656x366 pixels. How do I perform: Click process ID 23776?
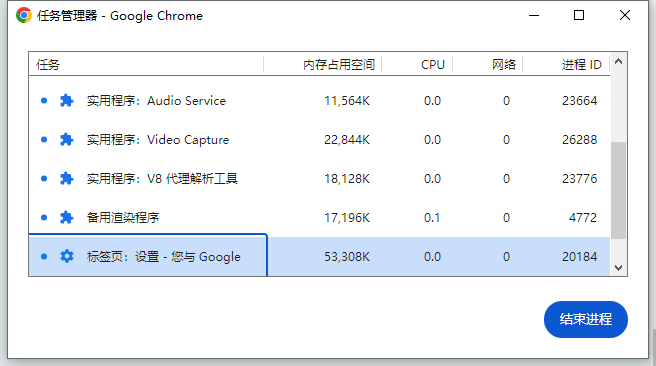point(579,179)
